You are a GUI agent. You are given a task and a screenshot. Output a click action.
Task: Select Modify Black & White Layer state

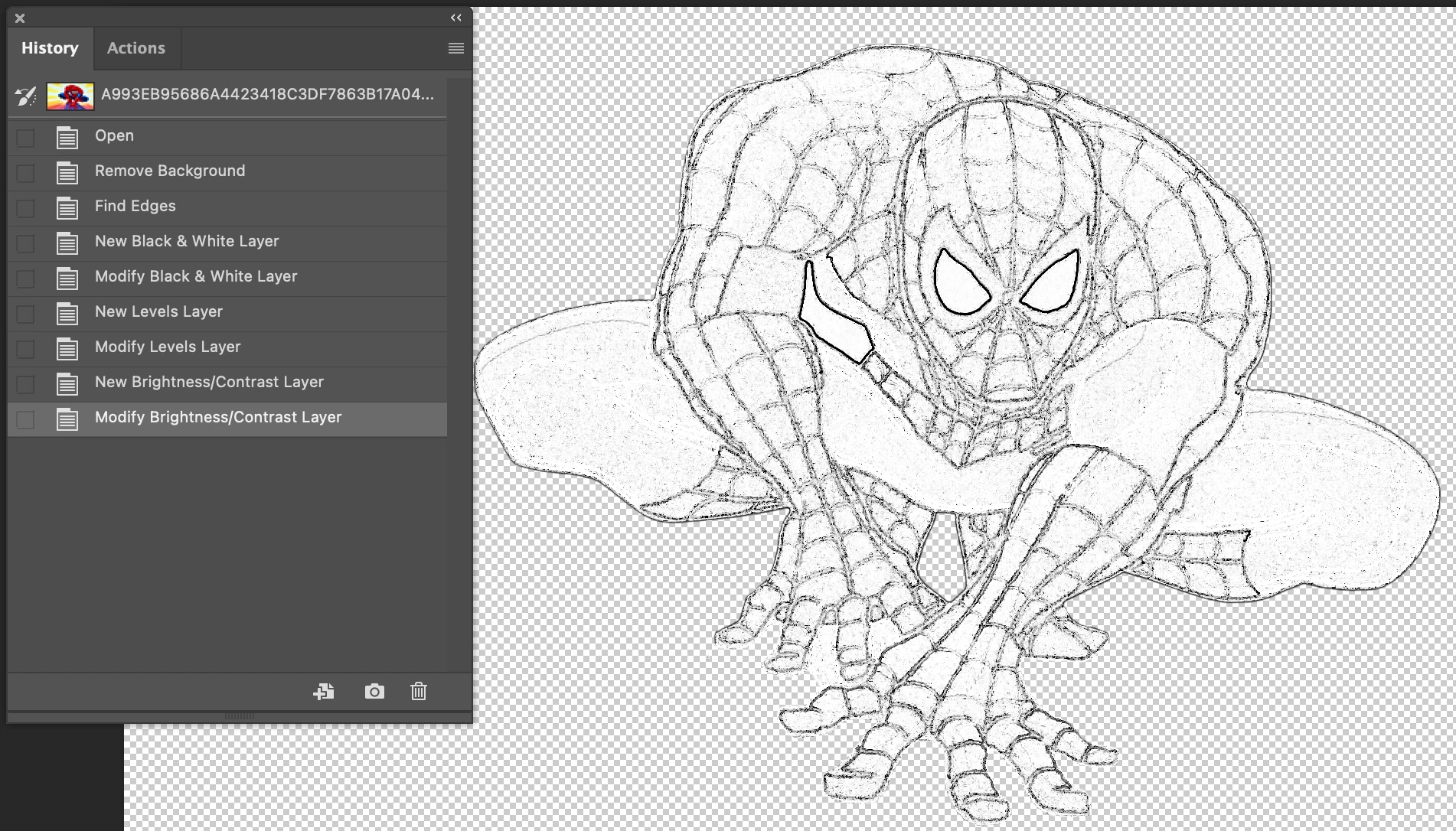(x=227, y=279)
